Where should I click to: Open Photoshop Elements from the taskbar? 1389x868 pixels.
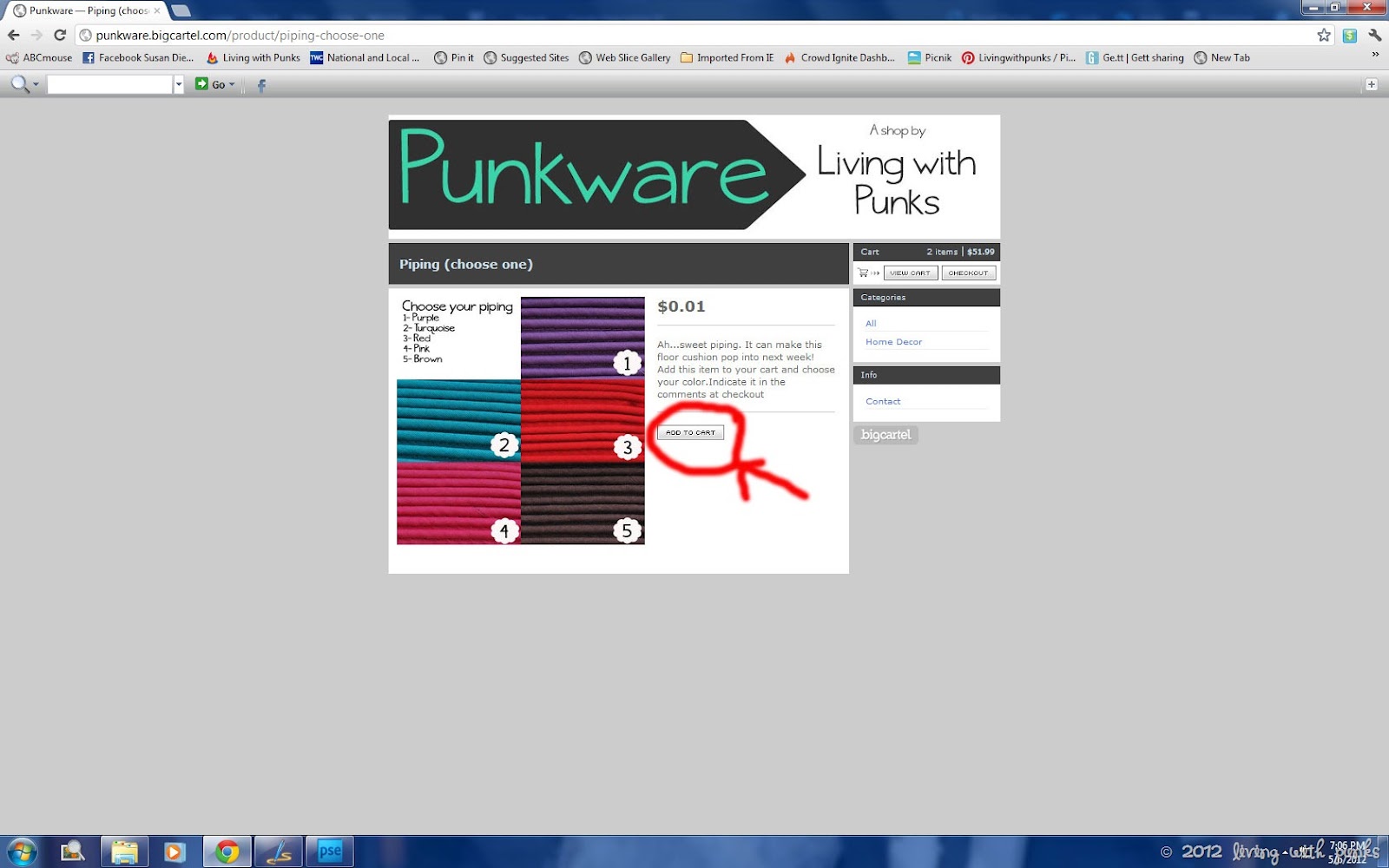pyautogui.click(x=330, y=852)
